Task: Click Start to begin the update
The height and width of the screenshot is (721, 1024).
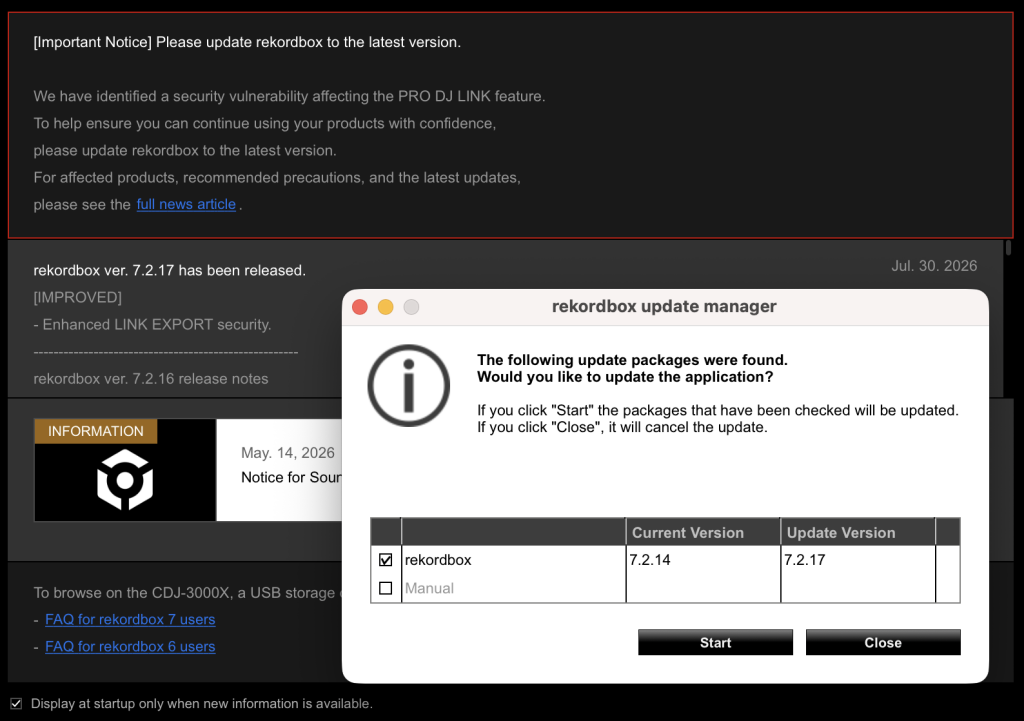Action: click(x=715, y=642)
